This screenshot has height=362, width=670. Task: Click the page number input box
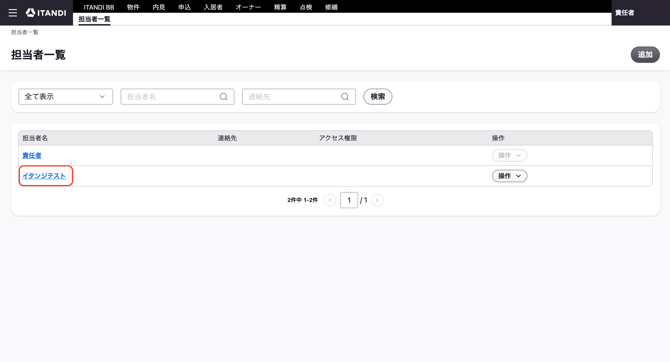coord(349,200)
